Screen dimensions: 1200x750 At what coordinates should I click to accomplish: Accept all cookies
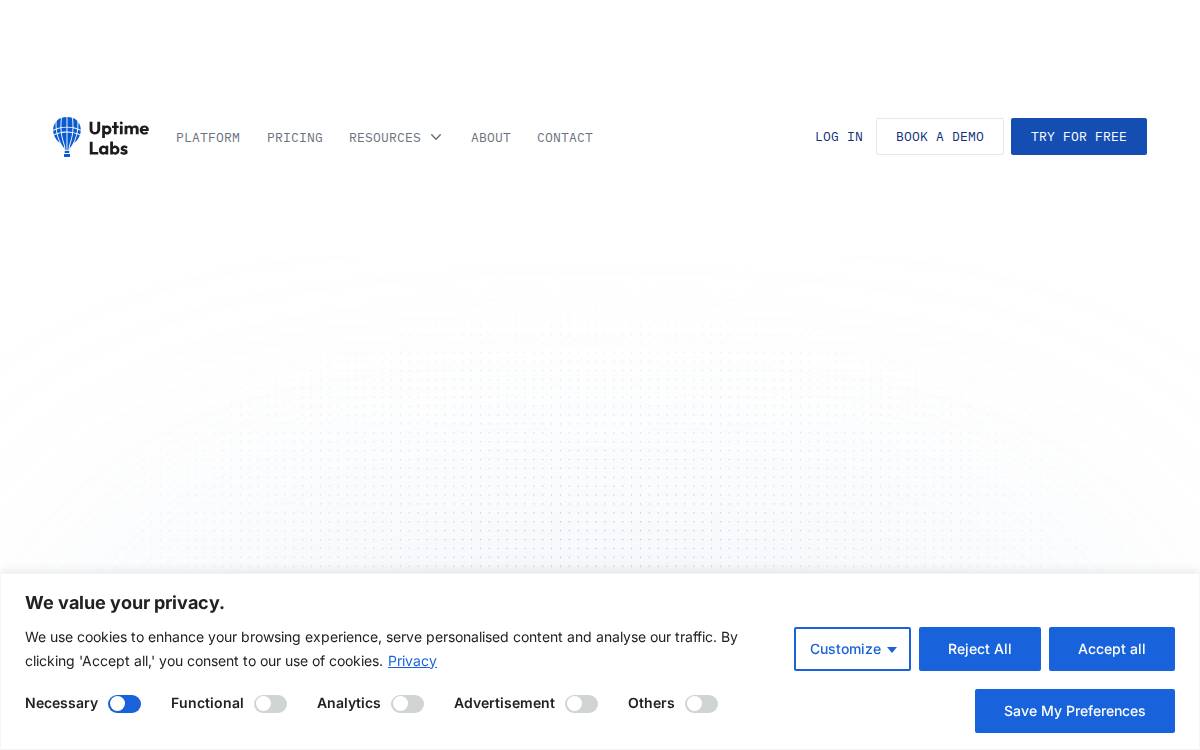[1112, 649]
